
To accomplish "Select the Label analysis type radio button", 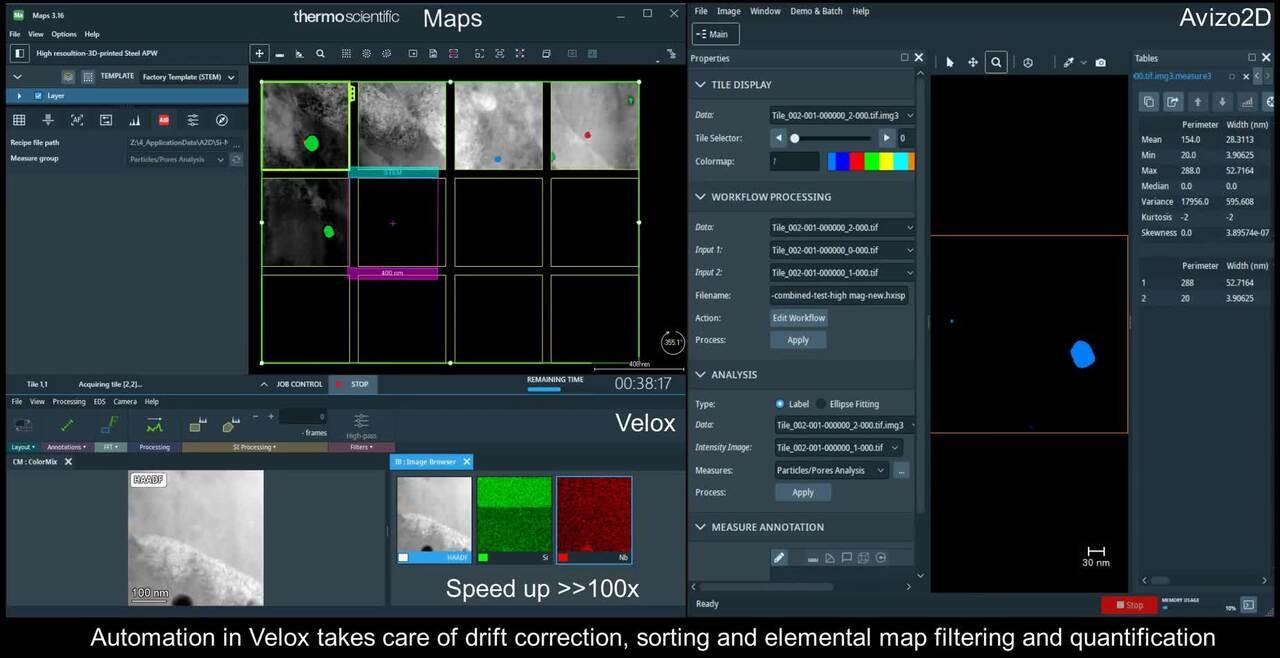I will pyautogui.click(x=781, y=404).
